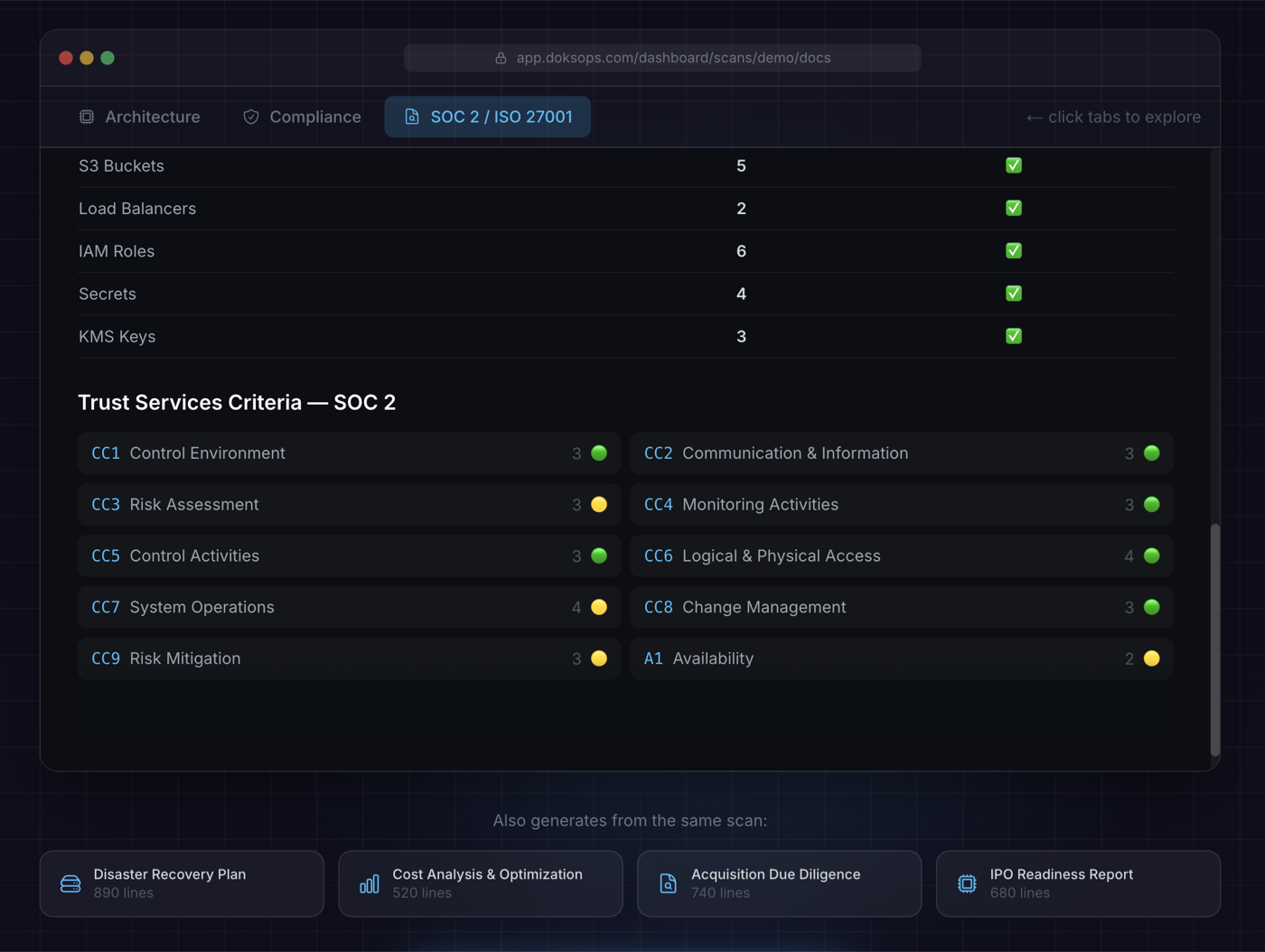
Task: Open the A1 Availability details
Action: pos(900,658)
